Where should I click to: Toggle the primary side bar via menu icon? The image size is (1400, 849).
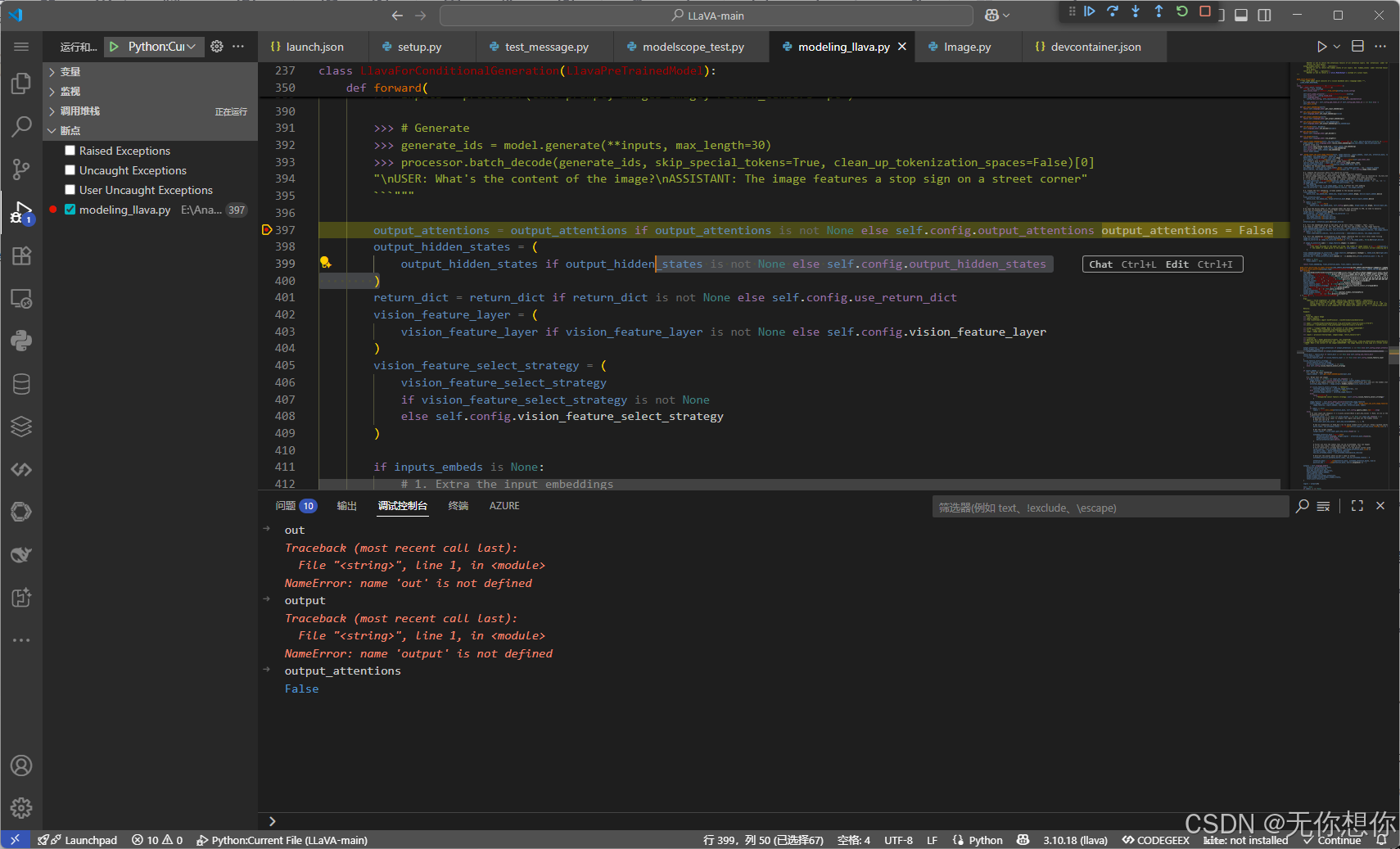tap(21, 47)
